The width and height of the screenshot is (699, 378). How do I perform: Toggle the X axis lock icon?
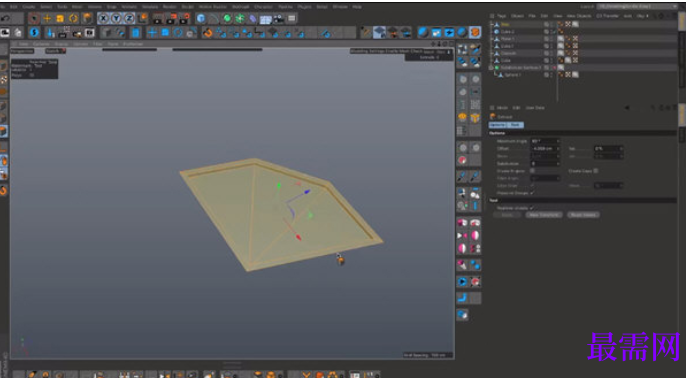pyautogui.click(x=103, y=18)
